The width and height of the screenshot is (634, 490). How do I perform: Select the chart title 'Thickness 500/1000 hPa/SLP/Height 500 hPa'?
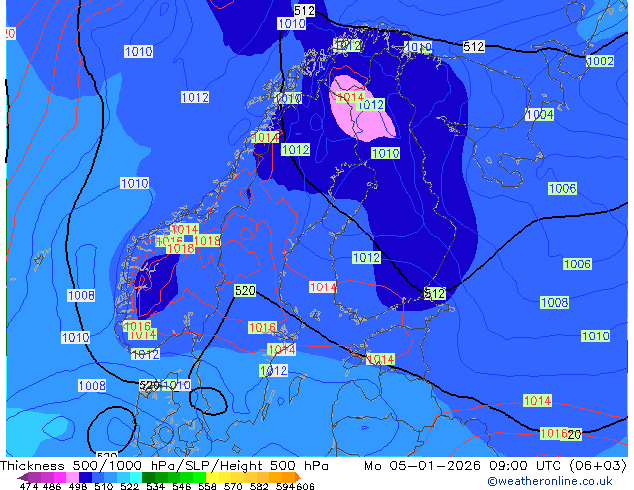[164, 466]
